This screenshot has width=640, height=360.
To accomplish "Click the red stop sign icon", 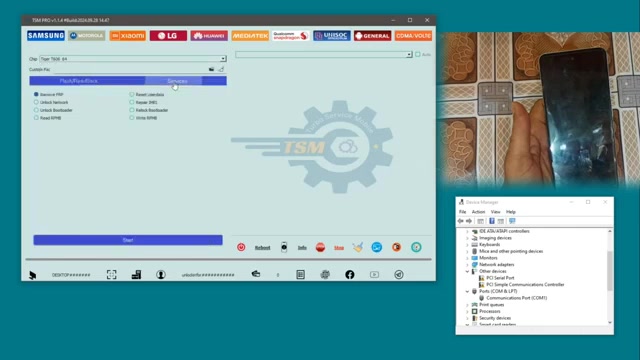I will (x=320, y=247).
